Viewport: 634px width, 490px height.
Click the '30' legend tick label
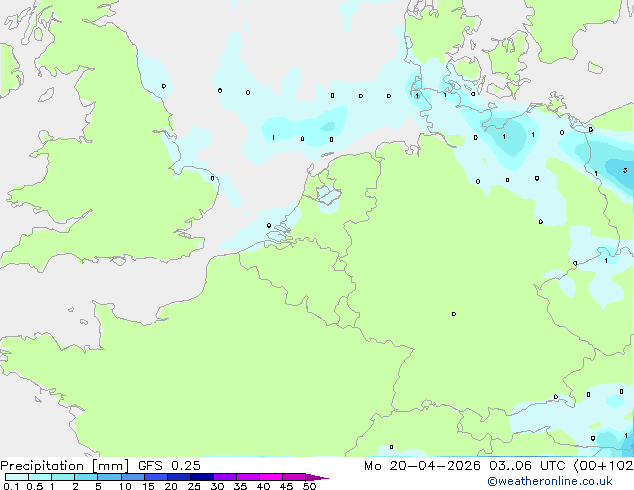[217, 486]
